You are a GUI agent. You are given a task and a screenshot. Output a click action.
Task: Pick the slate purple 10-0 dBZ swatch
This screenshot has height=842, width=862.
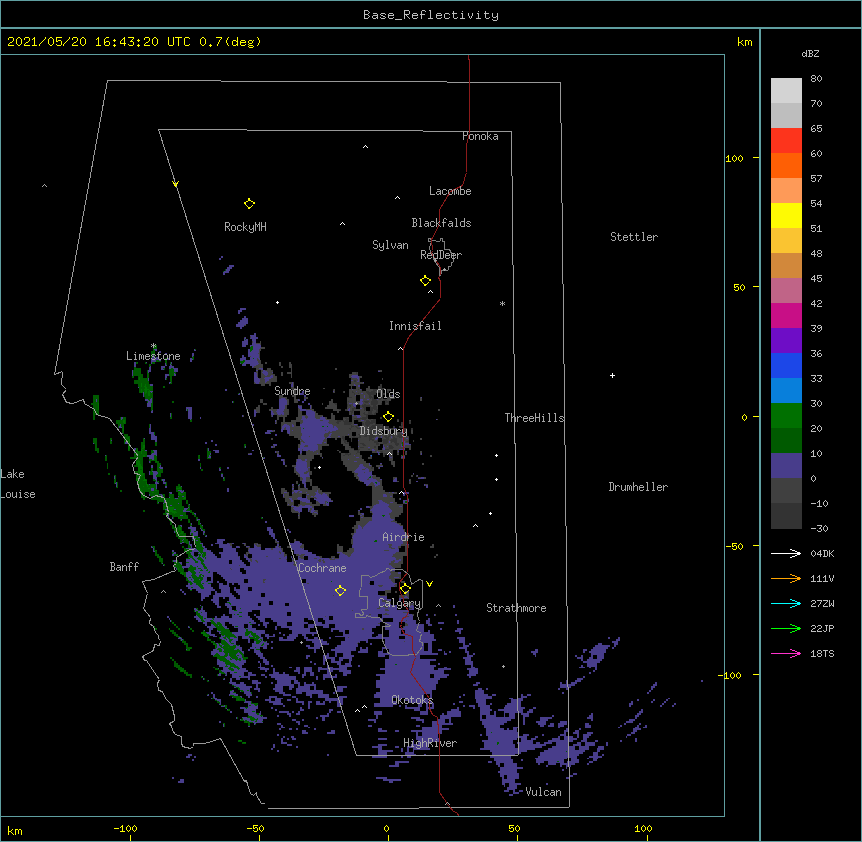pyautogui.click(x=786, y=466)
